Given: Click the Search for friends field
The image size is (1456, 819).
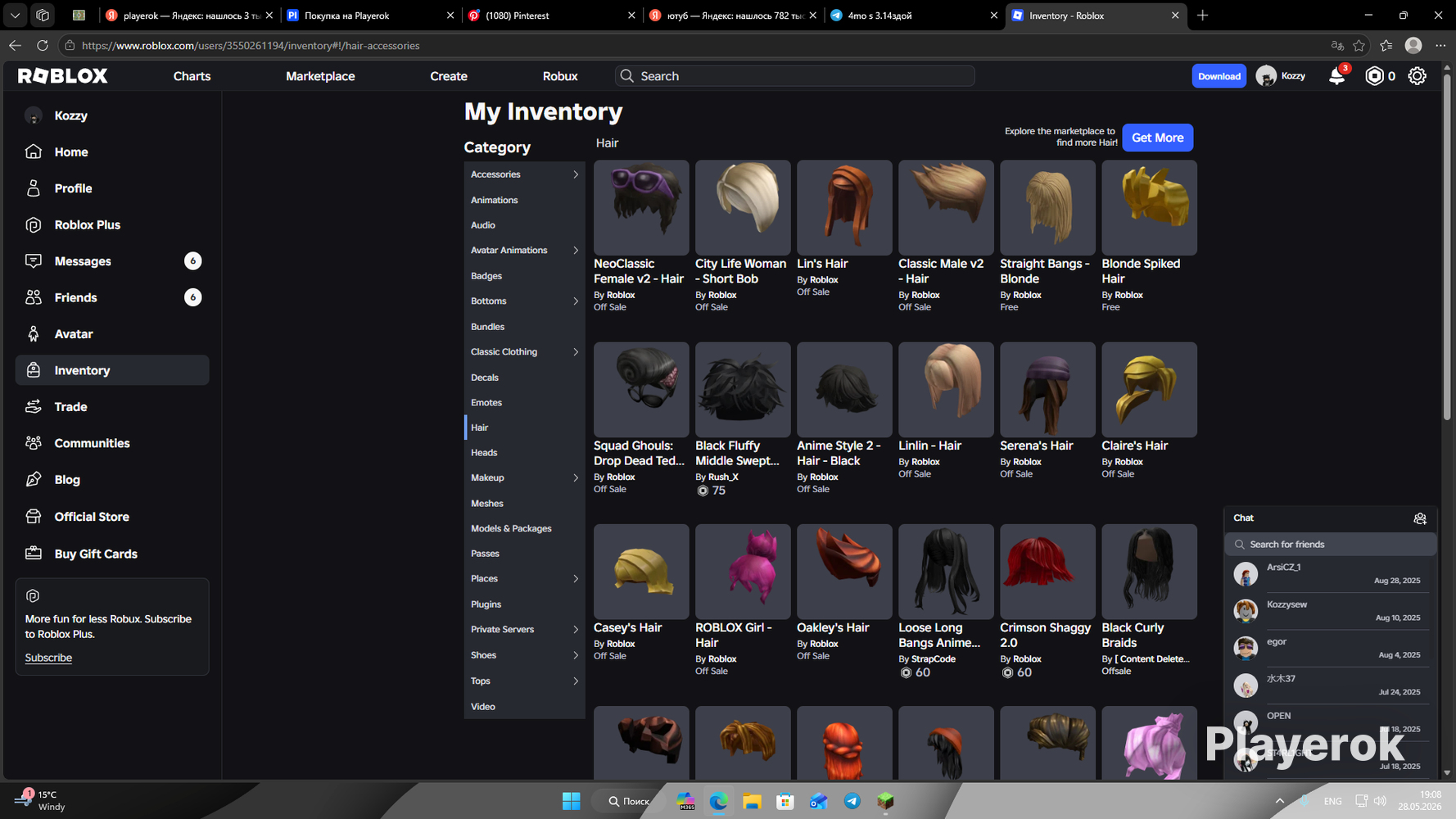Looking at the screenshot, I should (x=1330, y=545).
